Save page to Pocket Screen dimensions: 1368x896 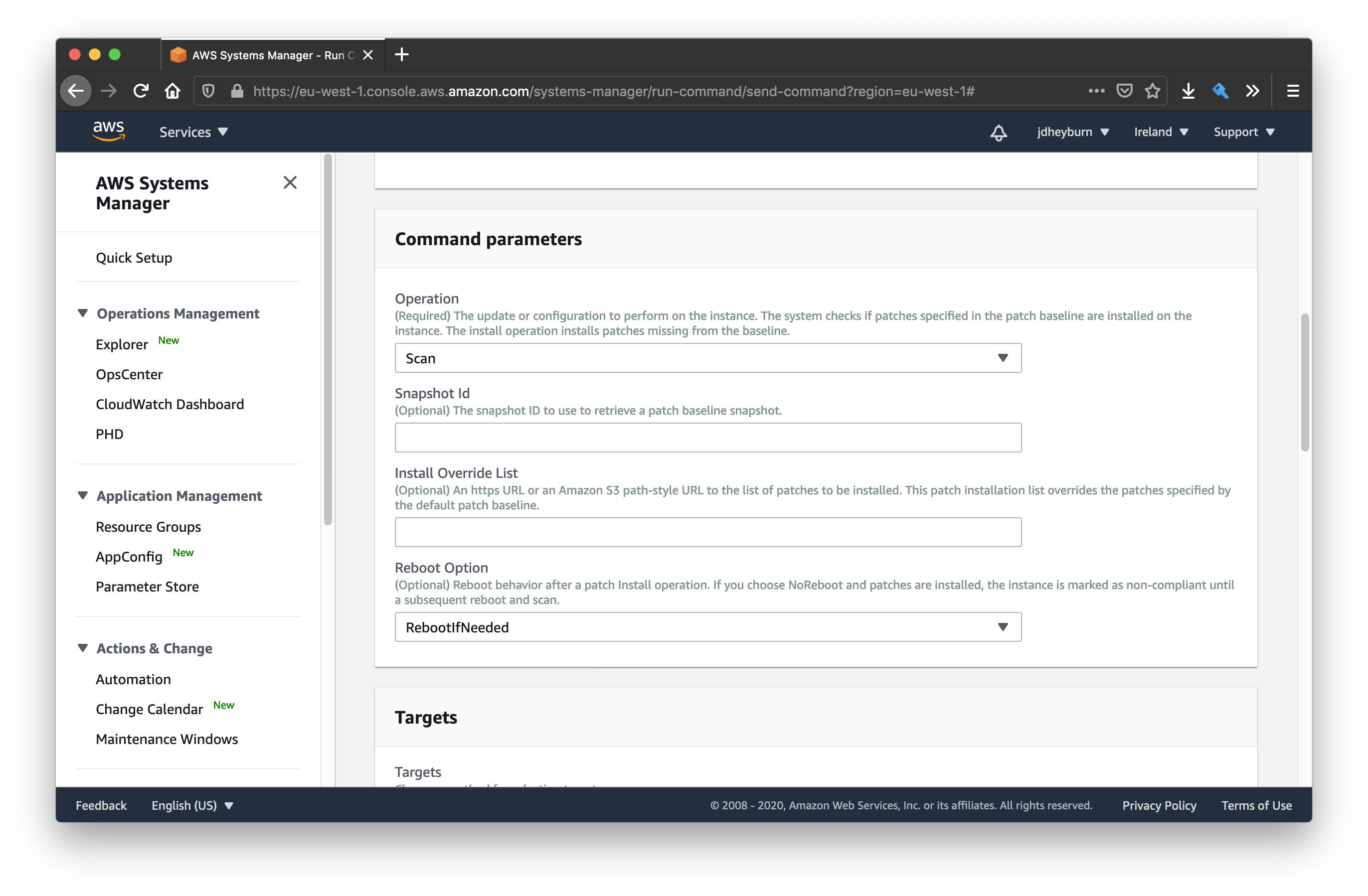click(1124, 91)
